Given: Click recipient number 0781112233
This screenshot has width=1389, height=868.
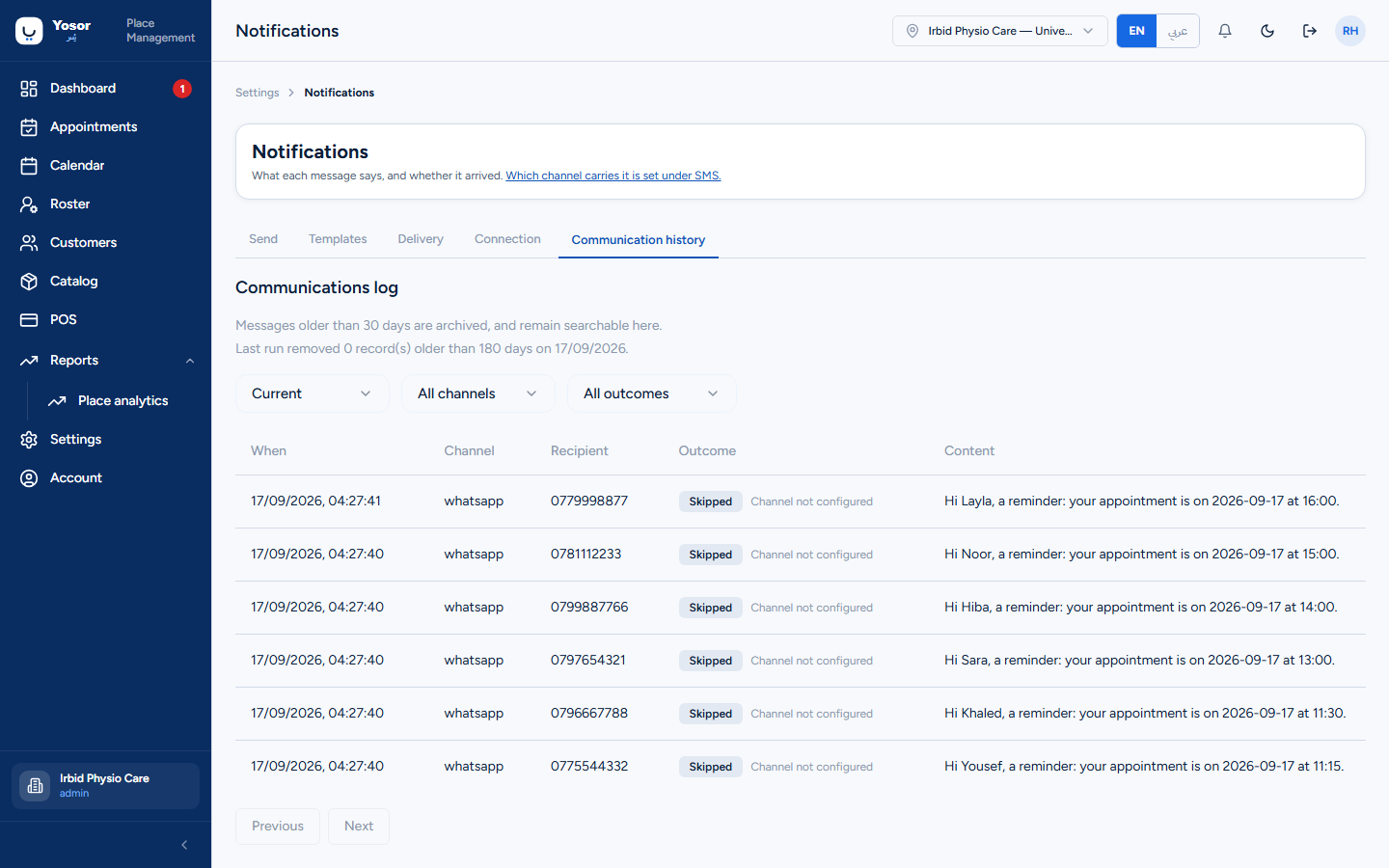Looking at the screenshot, I should [x=586, y=555].
